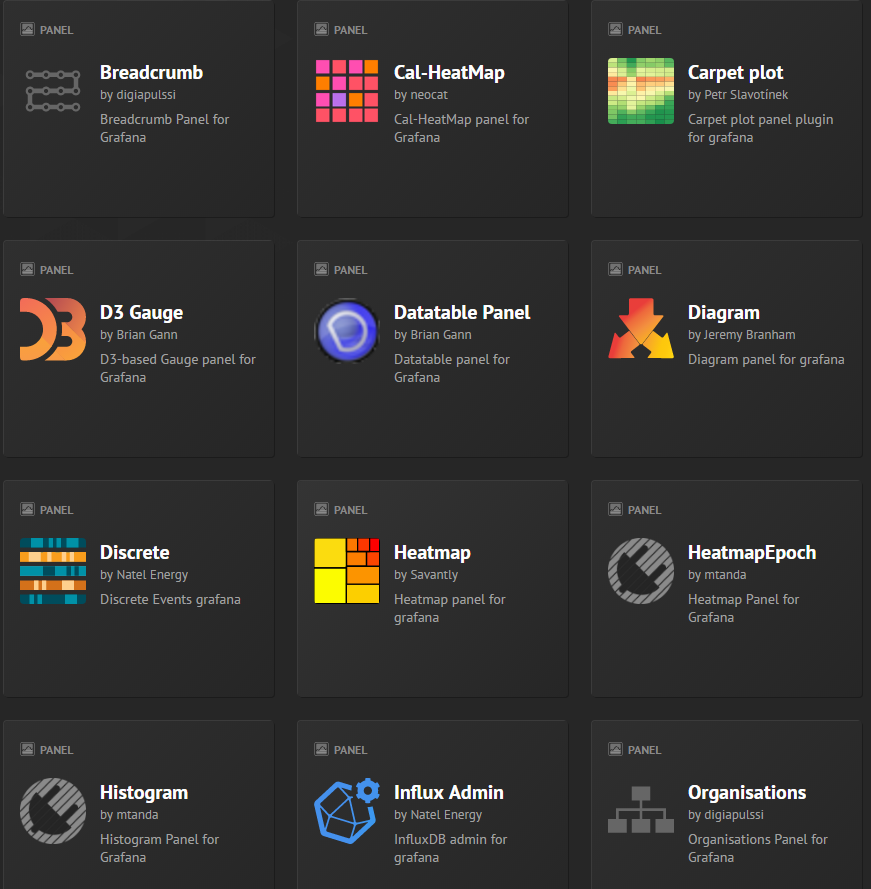Select the Influx Admin plugin title

pos(449,792)
